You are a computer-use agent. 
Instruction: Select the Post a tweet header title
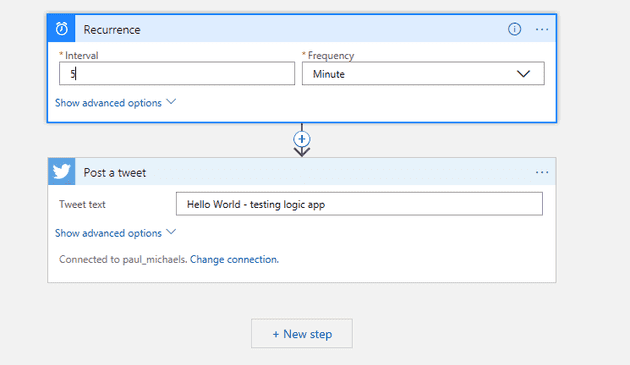[115, 173]
